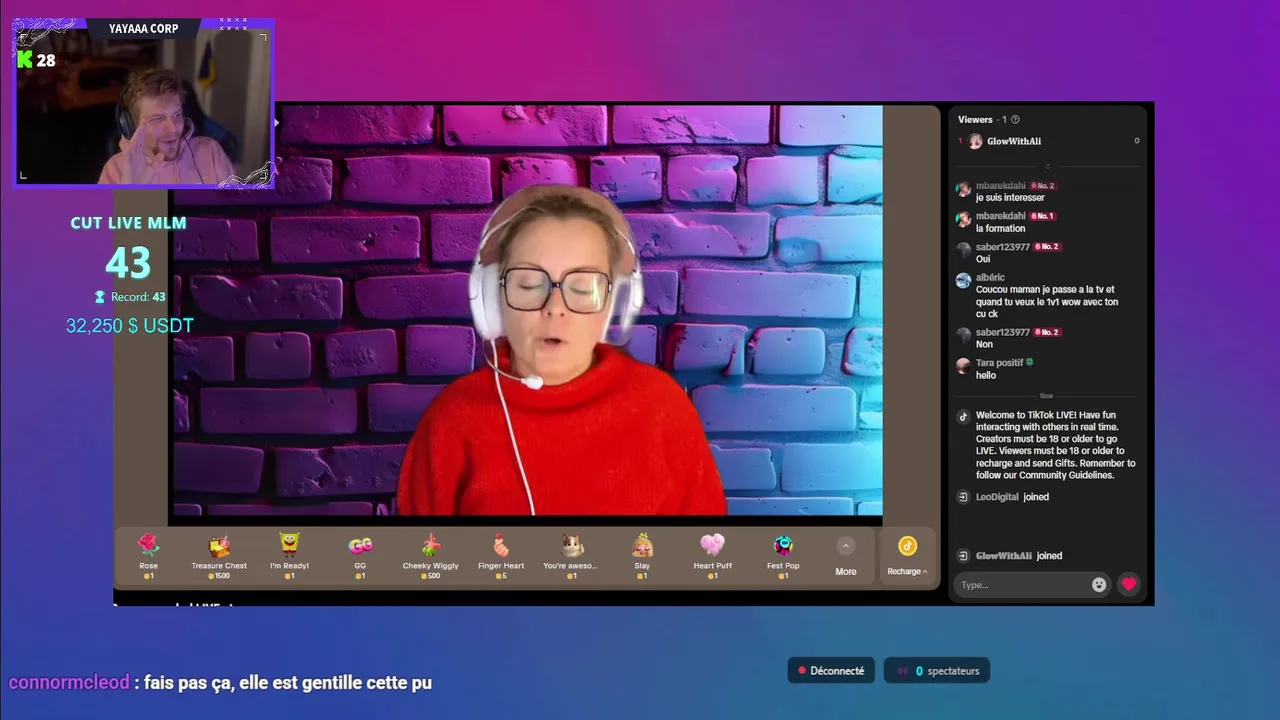Viewport: 1280px width, 720px height.
Task: Send the Finger Heart gift
Action: pos(501,556)
